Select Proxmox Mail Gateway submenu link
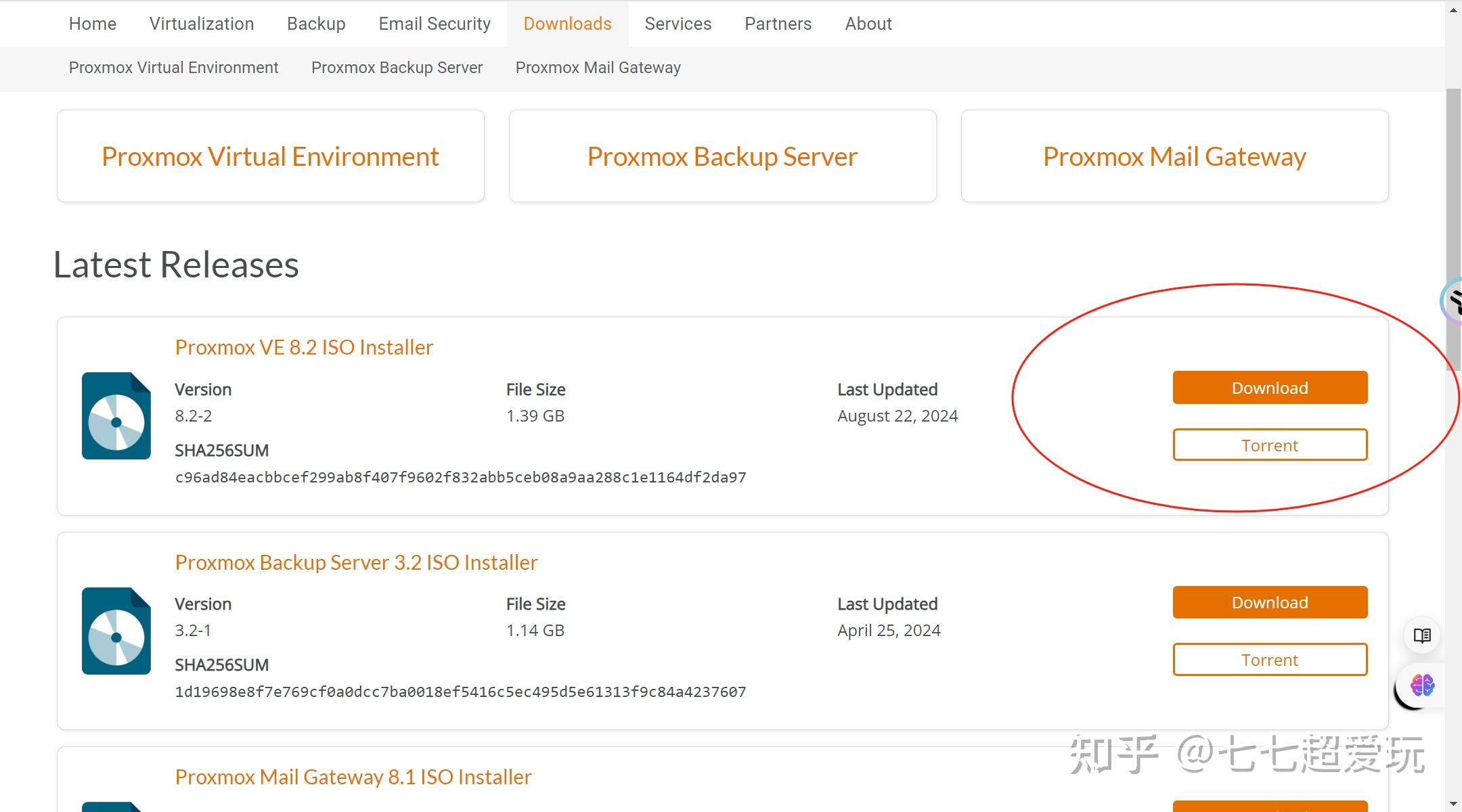Image resolution: width=1462 pixels, height=812 pixels. [x=598, y=68]
